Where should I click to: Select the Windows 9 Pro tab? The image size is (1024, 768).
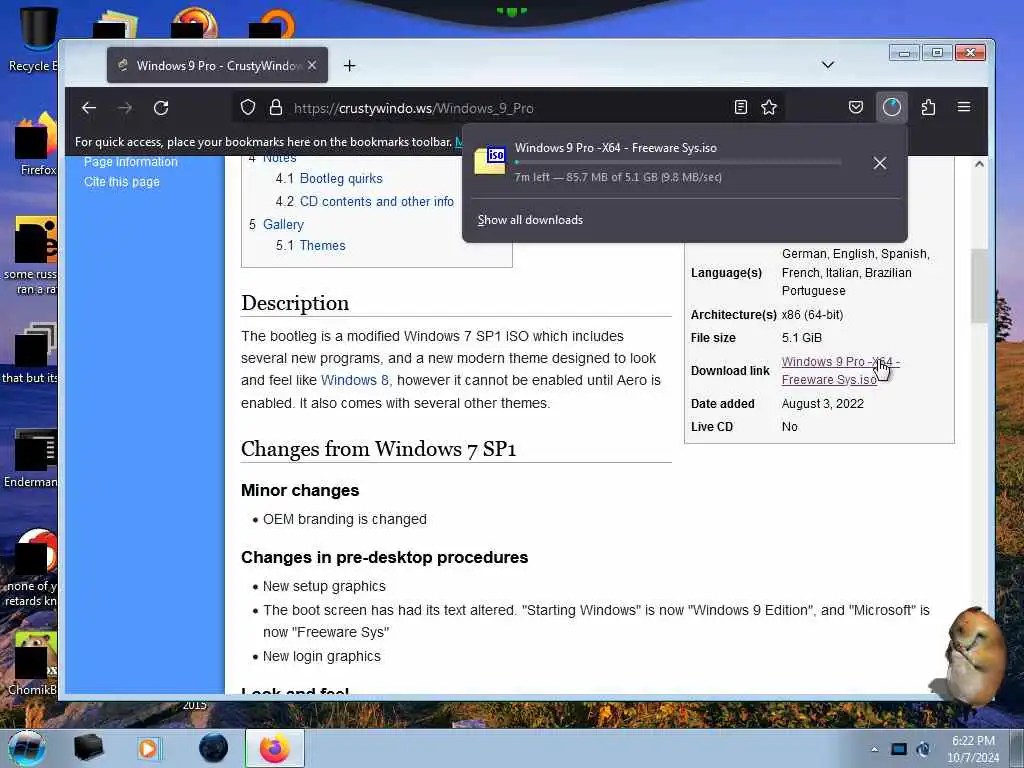pyautogui.click(x=217, y=65)
